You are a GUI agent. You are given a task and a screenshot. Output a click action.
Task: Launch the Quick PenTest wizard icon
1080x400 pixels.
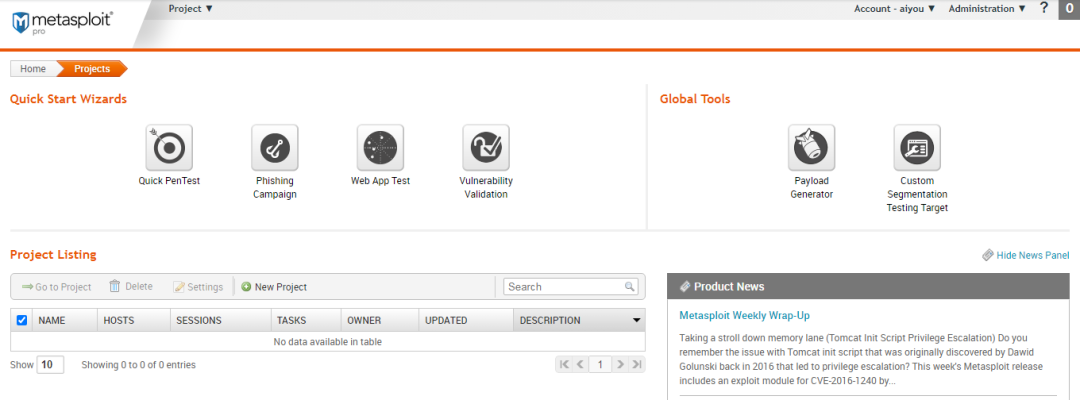169,147
